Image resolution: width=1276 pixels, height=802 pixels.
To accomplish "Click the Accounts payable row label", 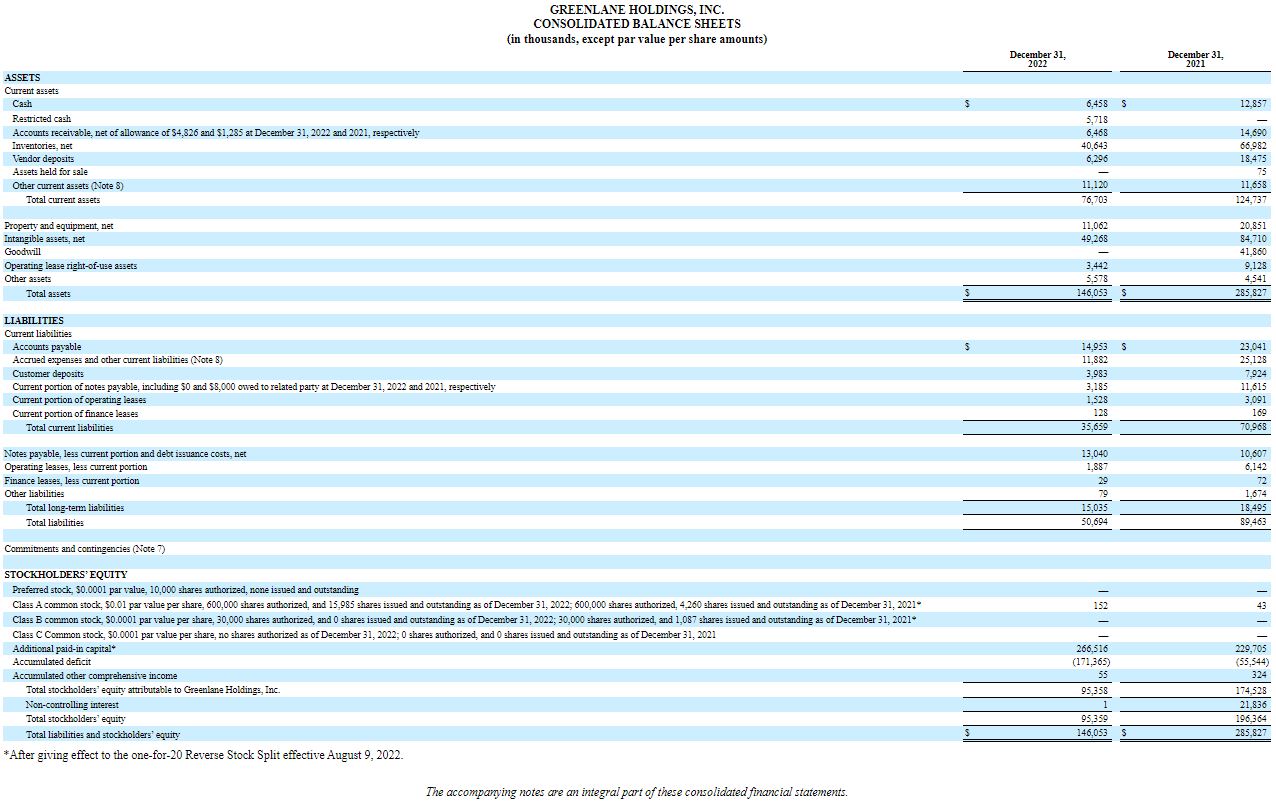I will click(x=47, y=347).
